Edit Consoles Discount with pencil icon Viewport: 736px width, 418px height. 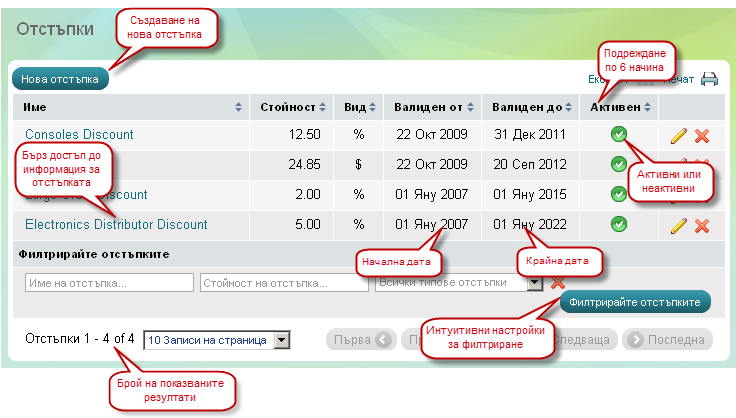(x=680, y=135)
